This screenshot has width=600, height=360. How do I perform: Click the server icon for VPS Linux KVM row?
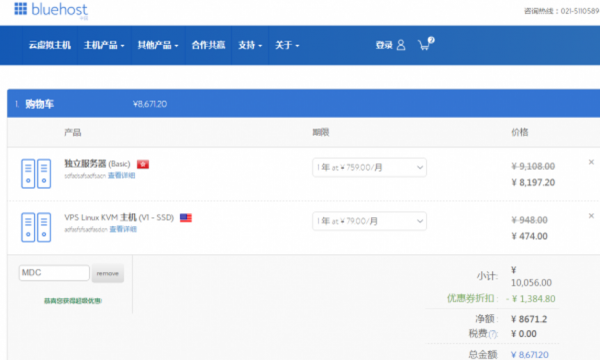point(36,227)
